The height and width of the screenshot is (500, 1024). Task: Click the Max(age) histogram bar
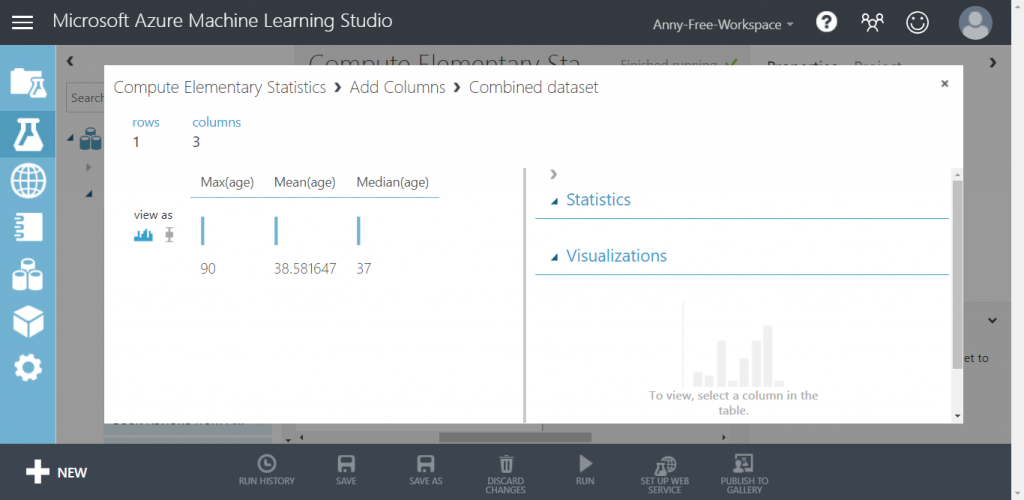pos(202,231)
